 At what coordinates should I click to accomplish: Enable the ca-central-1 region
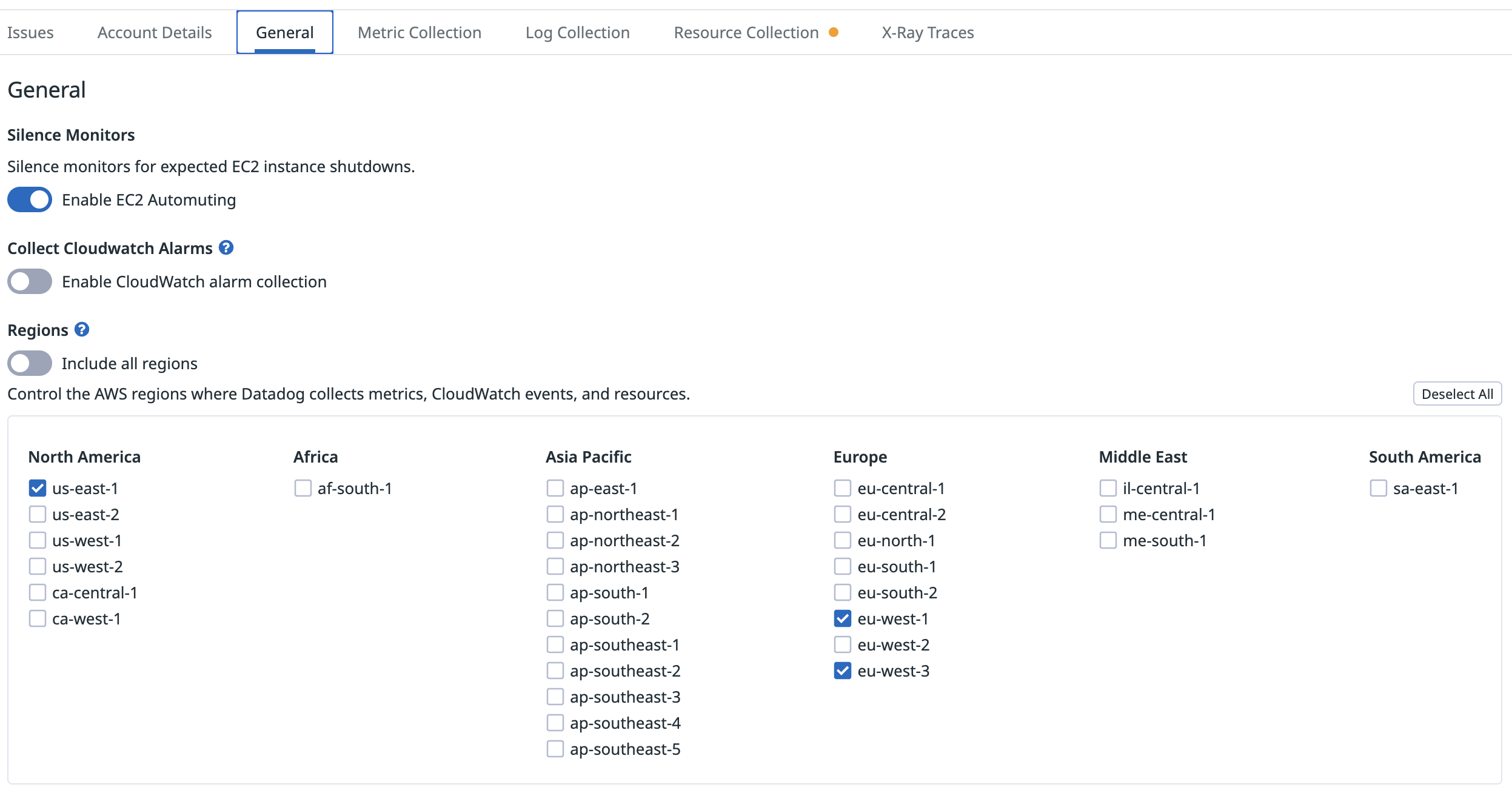pos(37,592)
